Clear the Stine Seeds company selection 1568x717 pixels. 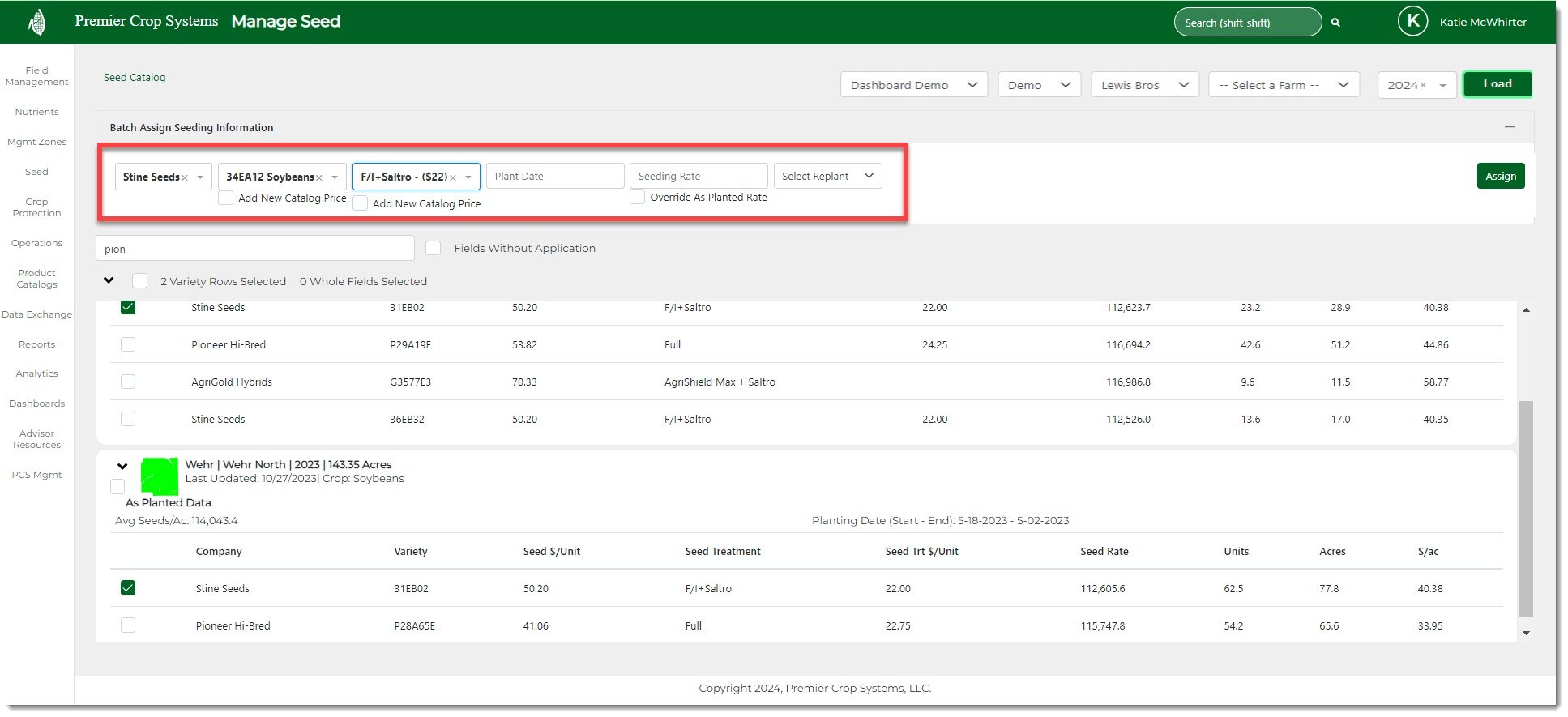tap(185, 177)
